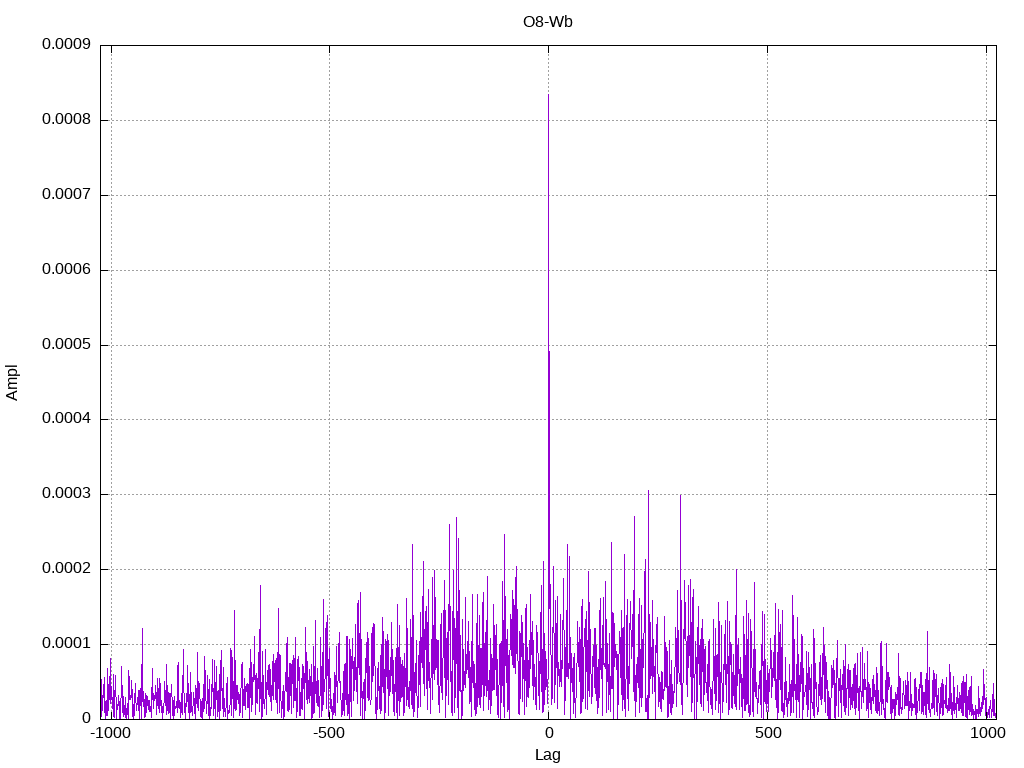
Task: Click the 0.0006 y-axis tick label
Action: (67, 270)
